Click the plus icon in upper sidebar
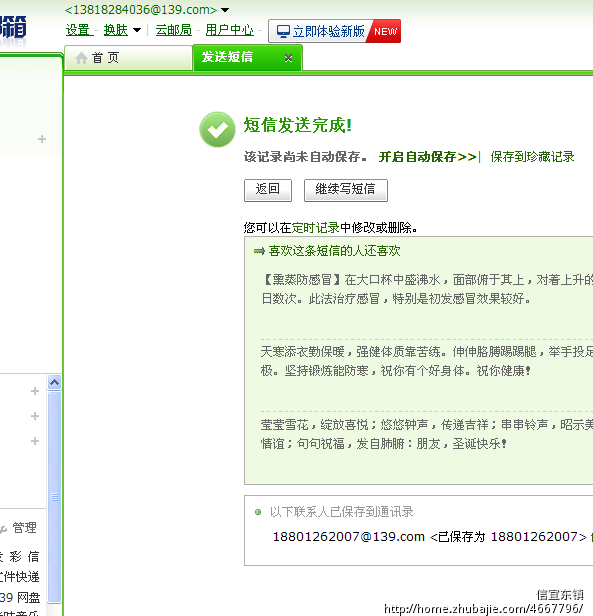The height and width of the screenshot is (616, 593). [x=42, y=139]
